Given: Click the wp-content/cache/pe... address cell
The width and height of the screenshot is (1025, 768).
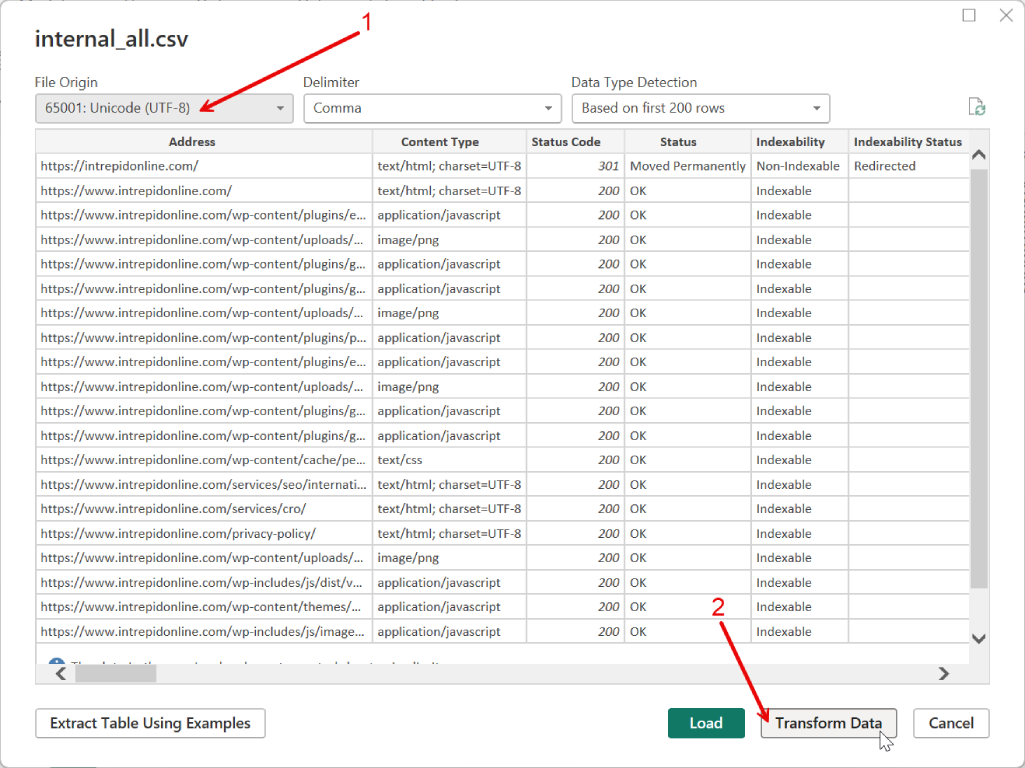Looking at the screenshot, I should pyautogui.click(x=204, y=459).
